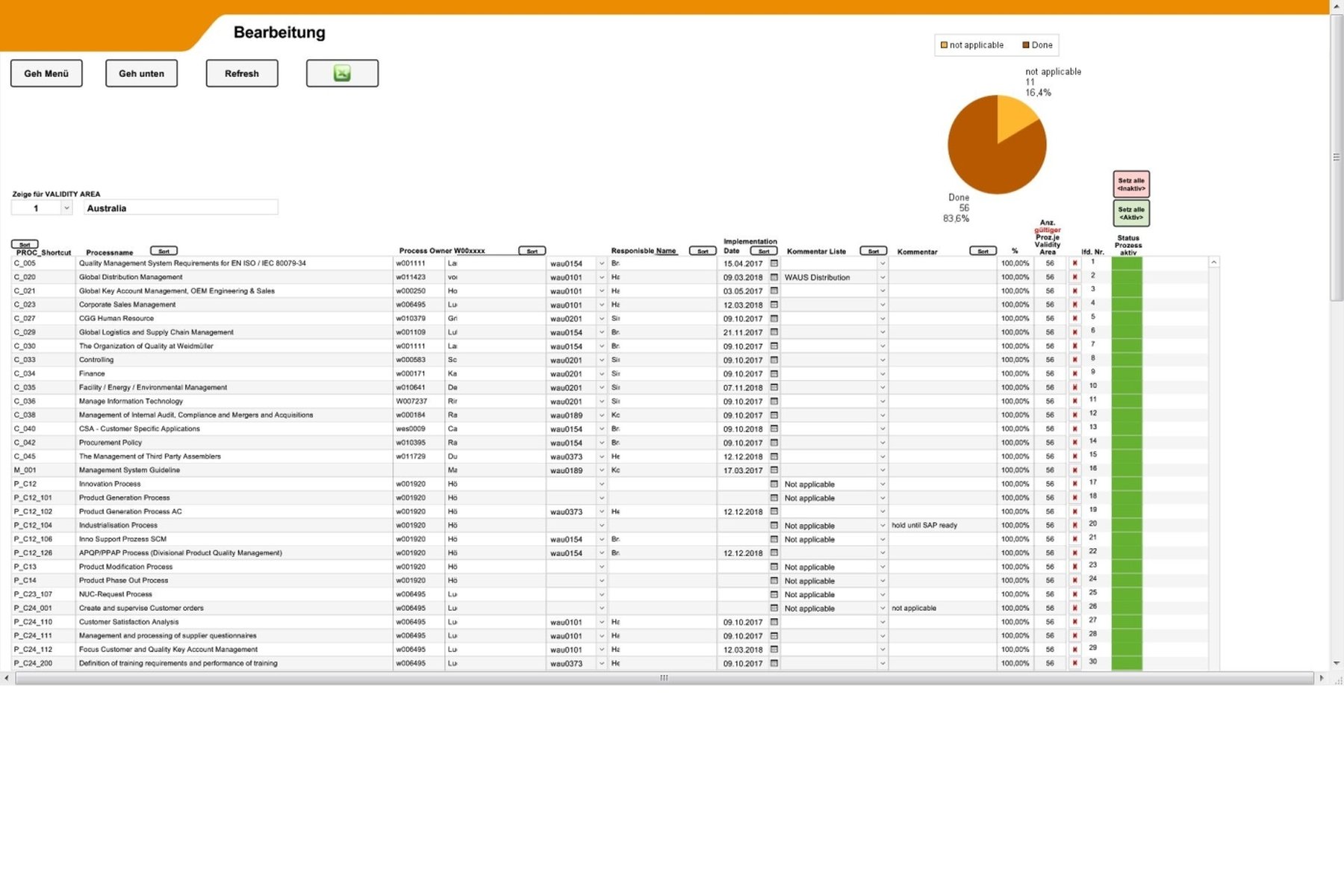Image resolution: width=1344 pixels, height=896 pixels.
Task: Click the Australia validity area field
Action: [x=180, y=208]
